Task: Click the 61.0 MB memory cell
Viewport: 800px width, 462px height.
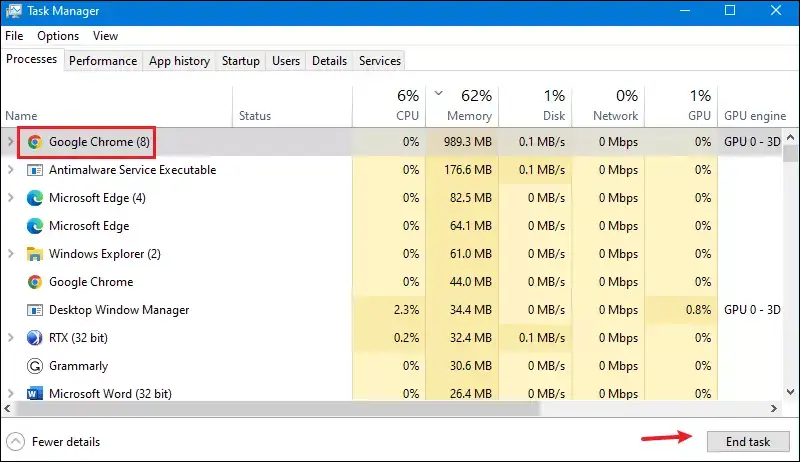Action: [x=462, y=254]
